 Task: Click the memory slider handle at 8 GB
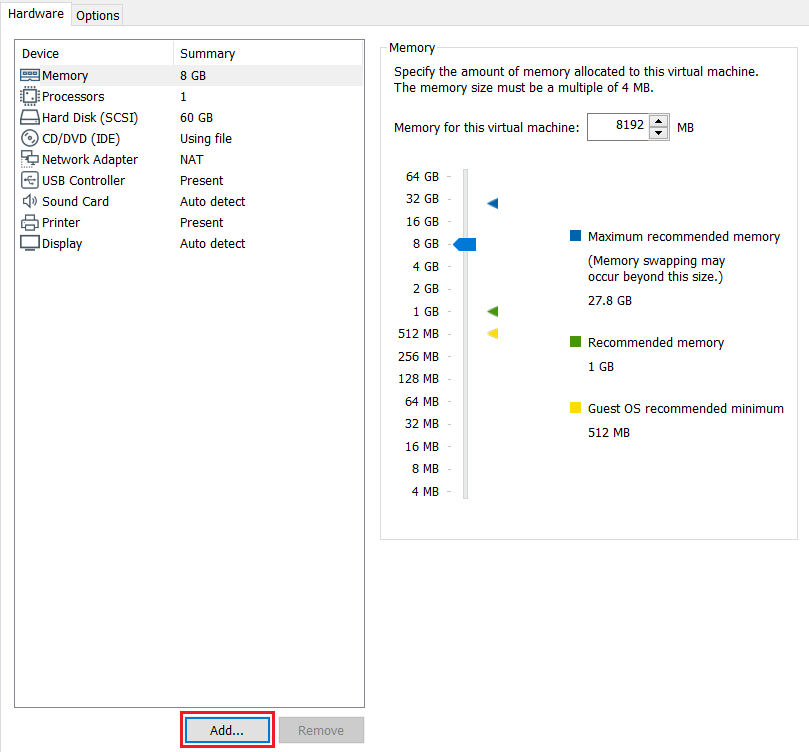(x=464, y=244)
